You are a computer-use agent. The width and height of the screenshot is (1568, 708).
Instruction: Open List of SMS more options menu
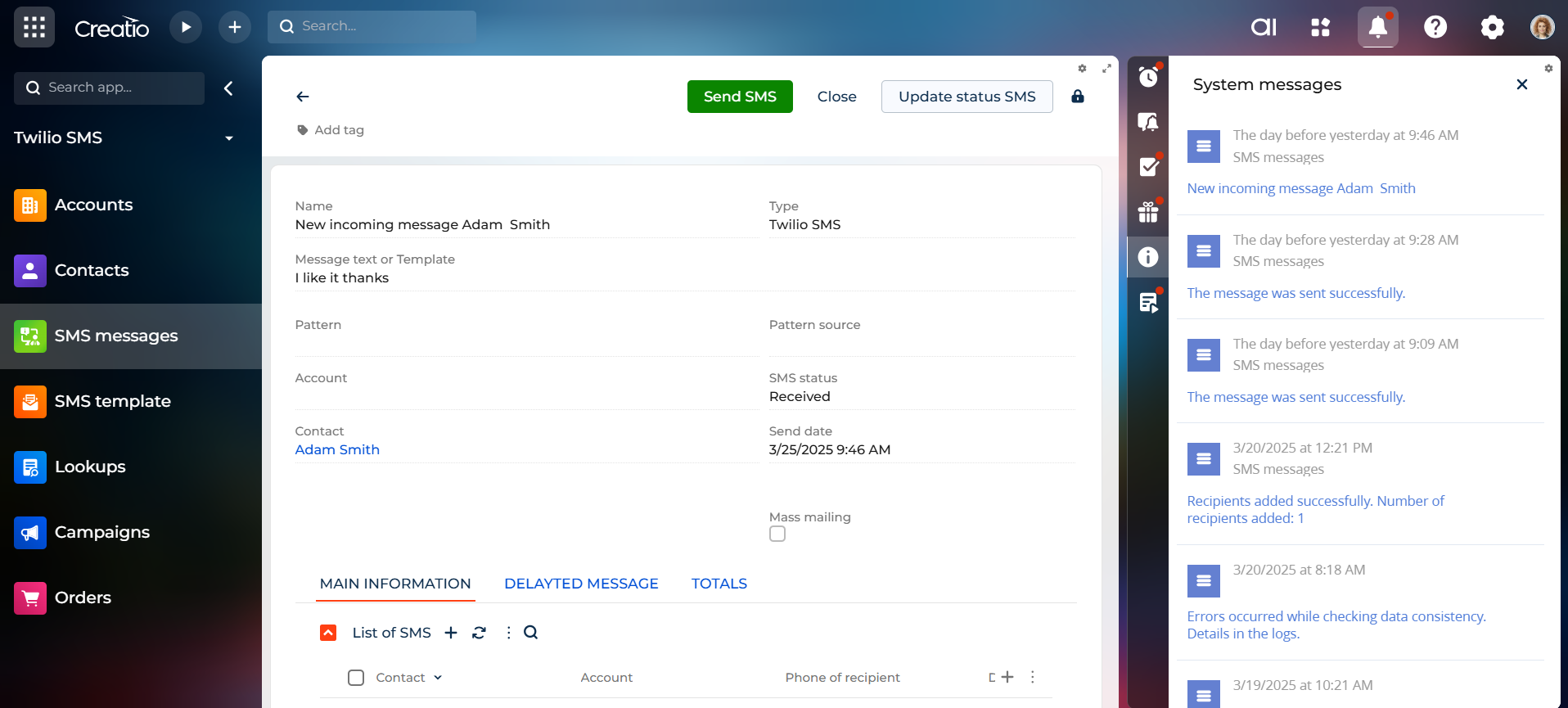508,633
